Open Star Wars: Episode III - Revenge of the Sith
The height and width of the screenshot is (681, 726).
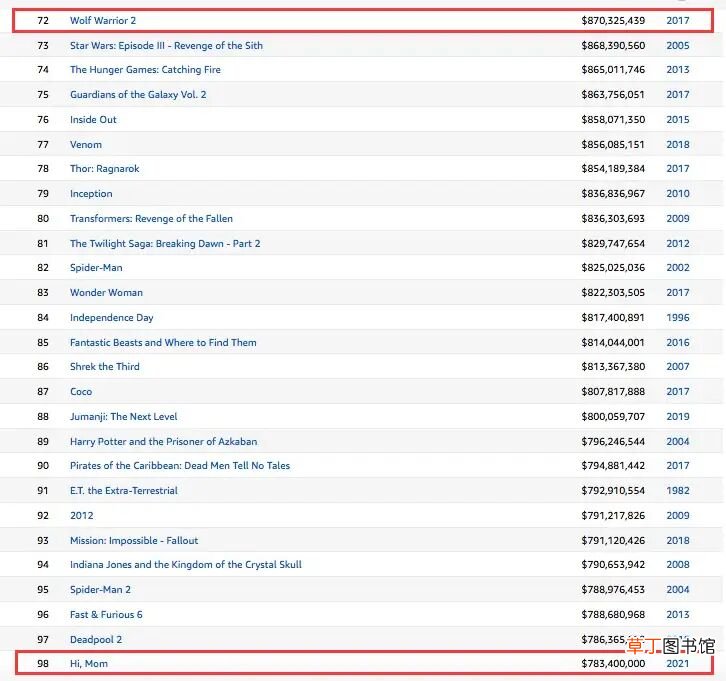tap(166, 45)
